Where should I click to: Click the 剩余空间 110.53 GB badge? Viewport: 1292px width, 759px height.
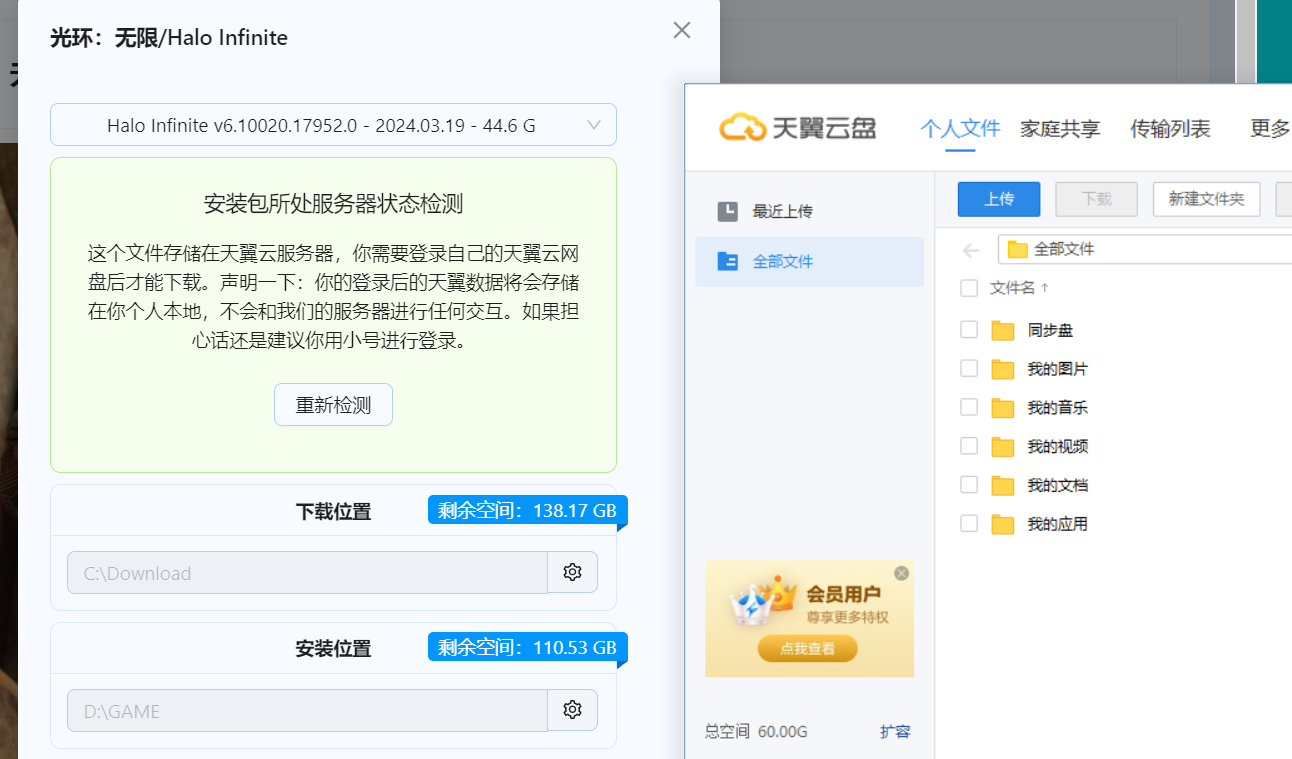click(x=527, y=647)
